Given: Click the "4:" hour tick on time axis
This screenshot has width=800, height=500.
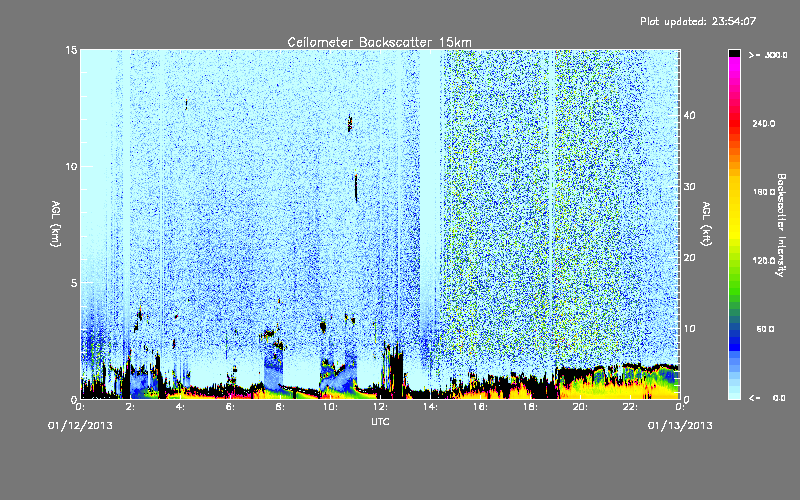Looking at the screenshot, I should pos(180,407).
